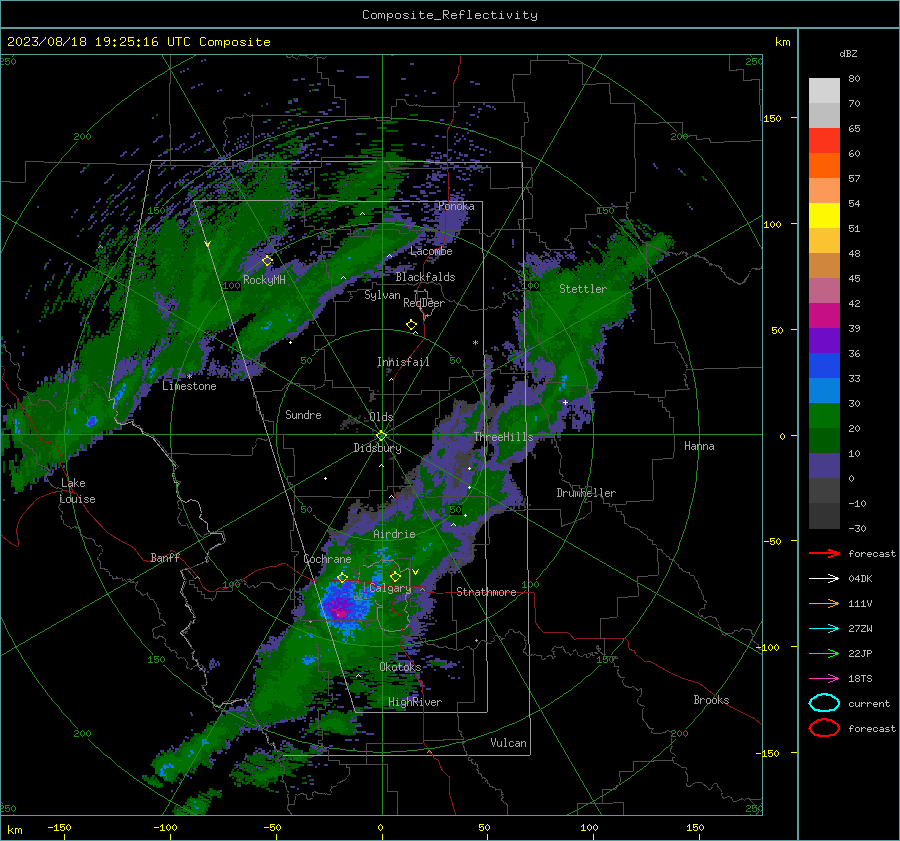
Task: Click the Calgary city label
Action: point(390,588)
